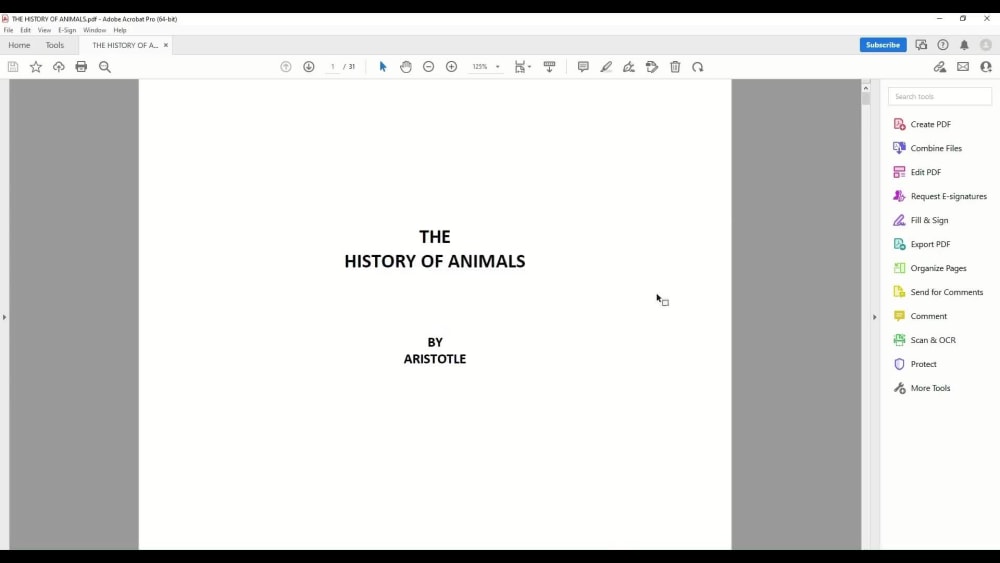Click the share with others person icon
1000x563 pixels.
pos(986,67)
